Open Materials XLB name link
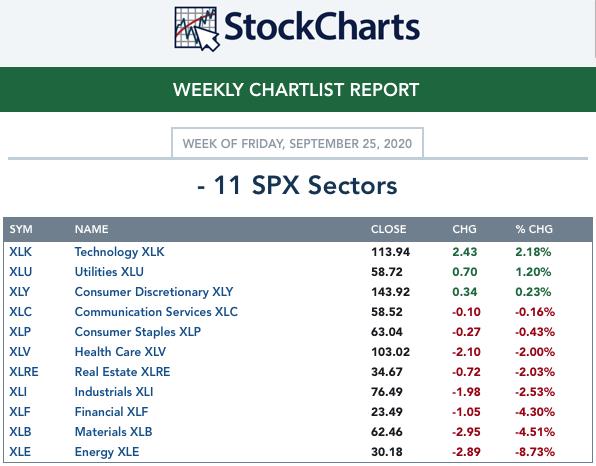The height and width of the screenshot is (466, 596). (113, 432)
